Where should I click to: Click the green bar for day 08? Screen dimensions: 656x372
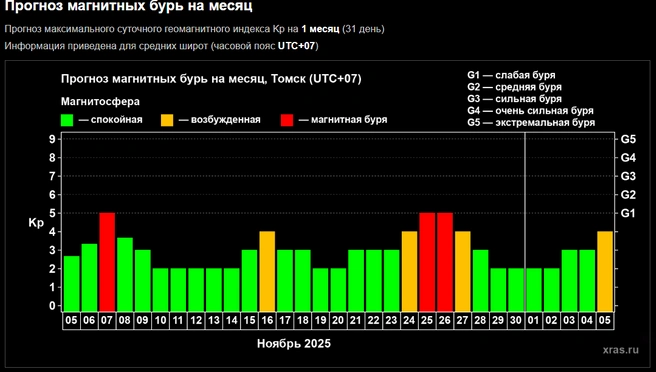[125, 274]
